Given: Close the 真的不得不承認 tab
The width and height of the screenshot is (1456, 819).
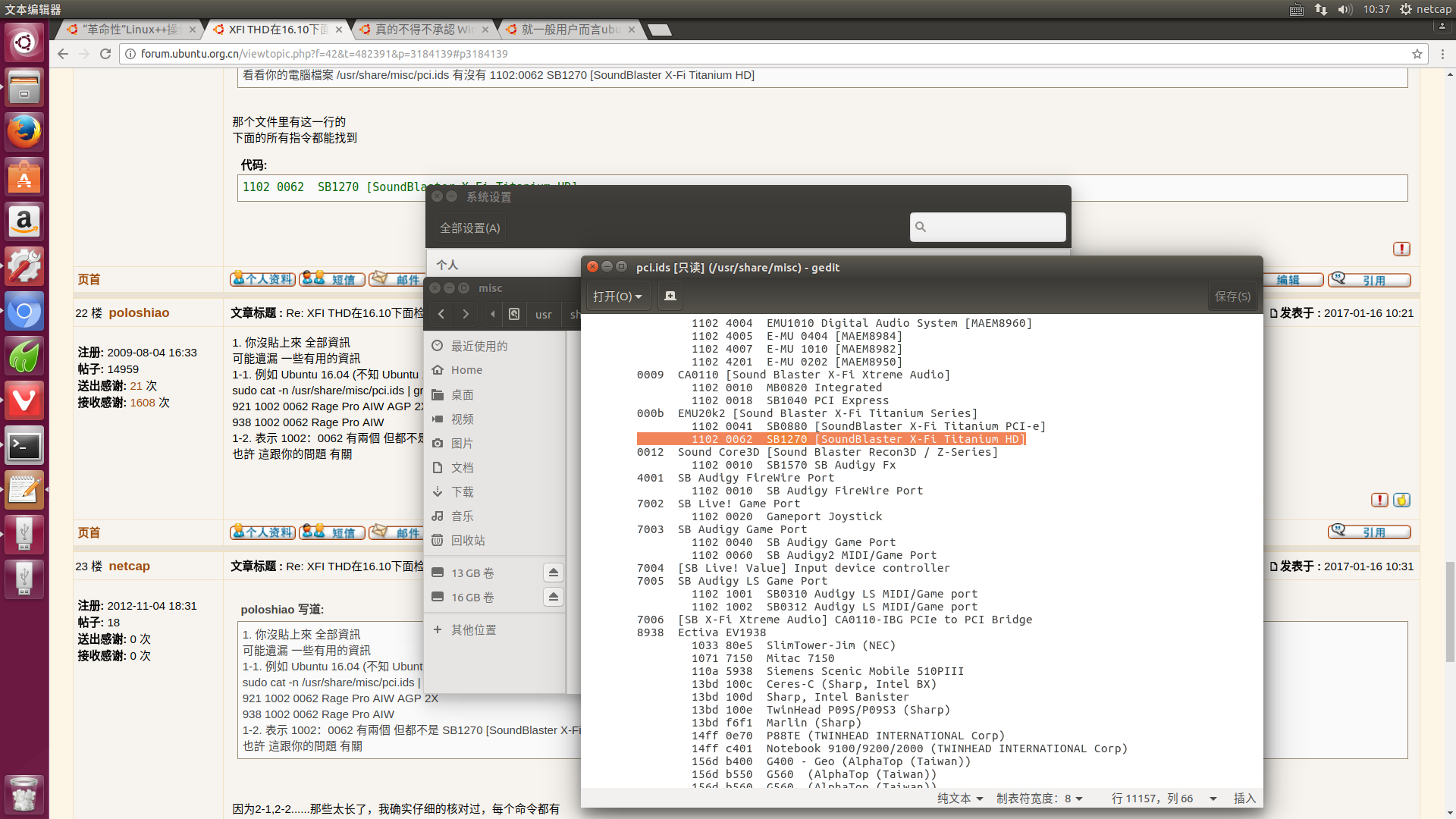Looking at the screenshot, I should (485, 30).
